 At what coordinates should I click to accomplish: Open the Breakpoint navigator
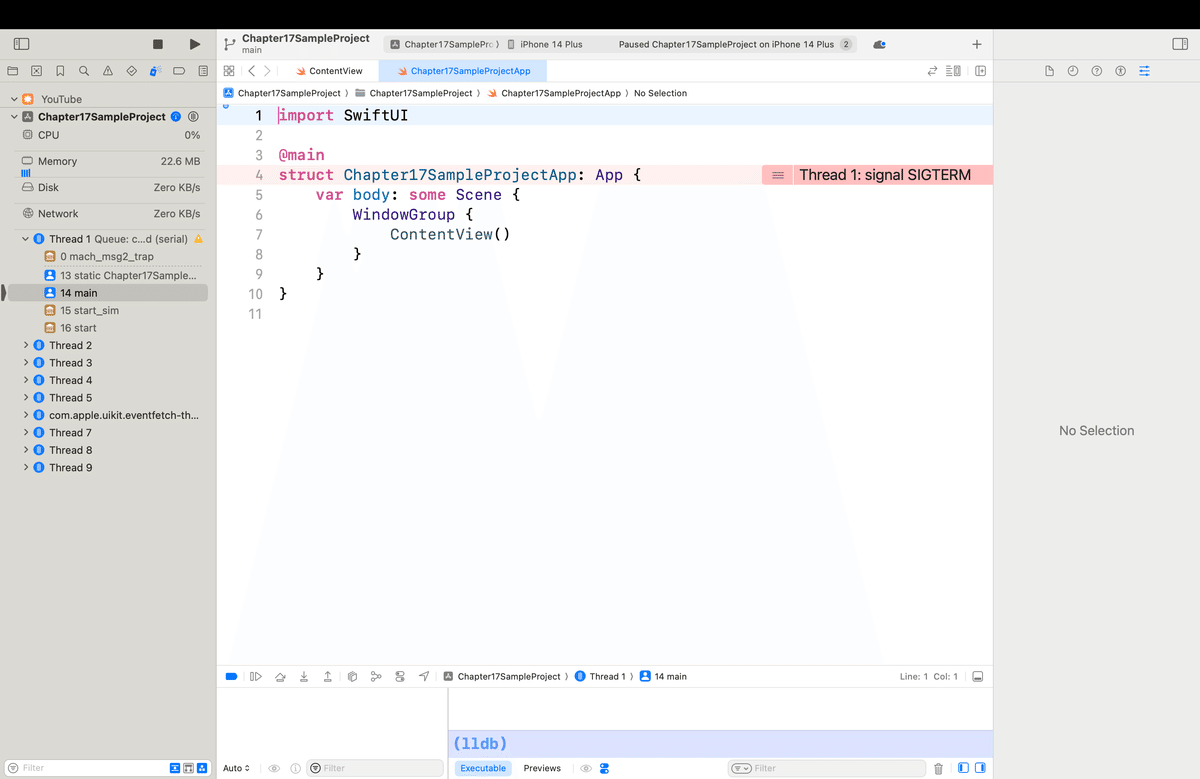point(179,71)
